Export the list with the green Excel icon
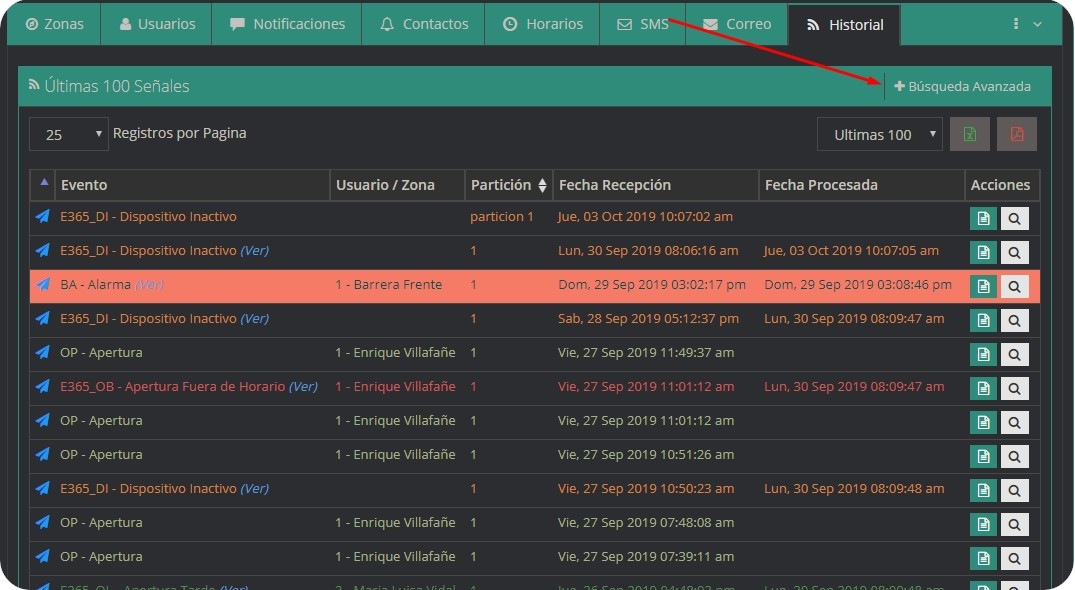The height and width of the screenshot is (590, 1075). pyautogui.click(x=969, y=134)
